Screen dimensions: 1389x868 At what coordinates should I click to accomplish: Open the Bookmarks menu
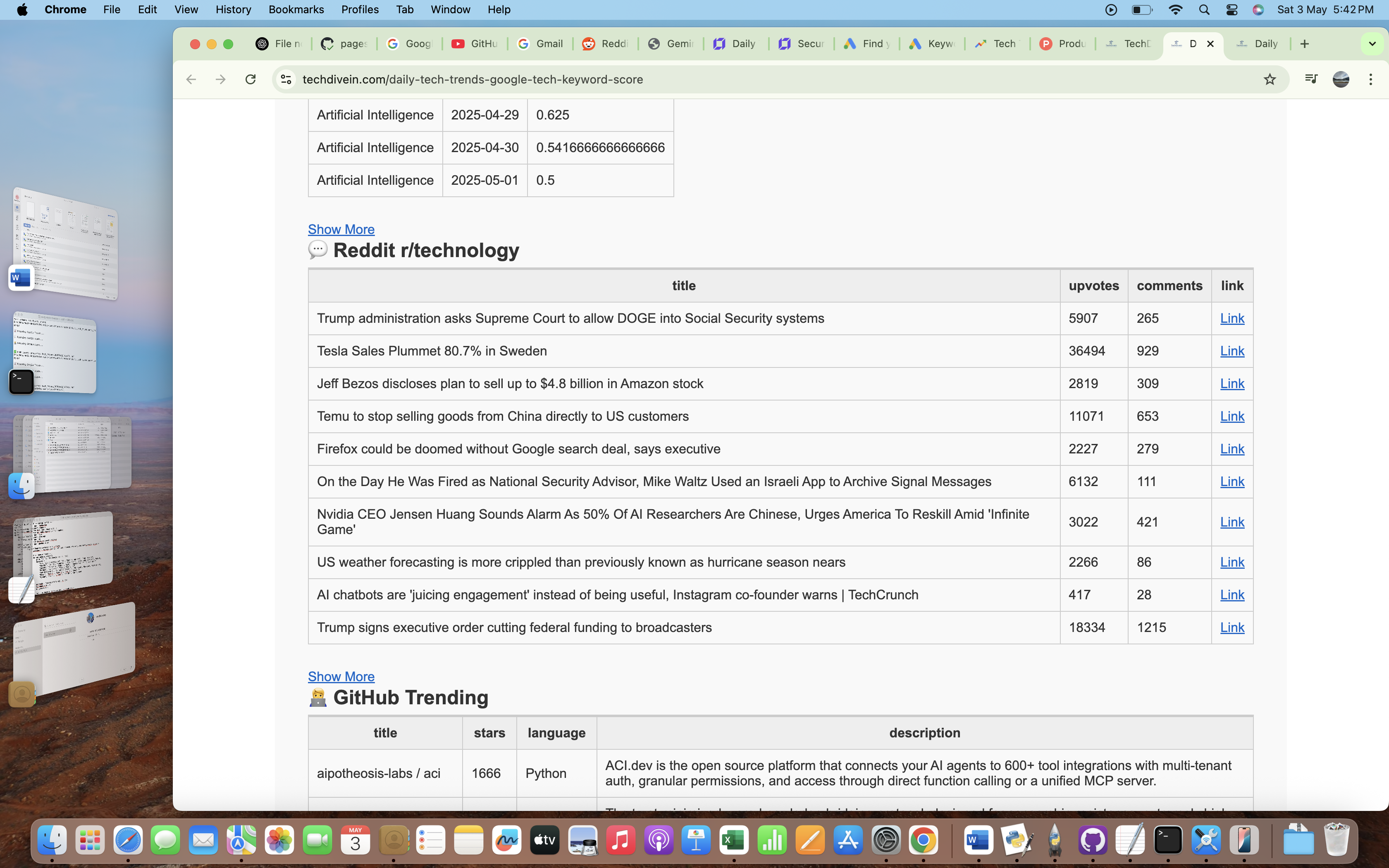point(296,10)
